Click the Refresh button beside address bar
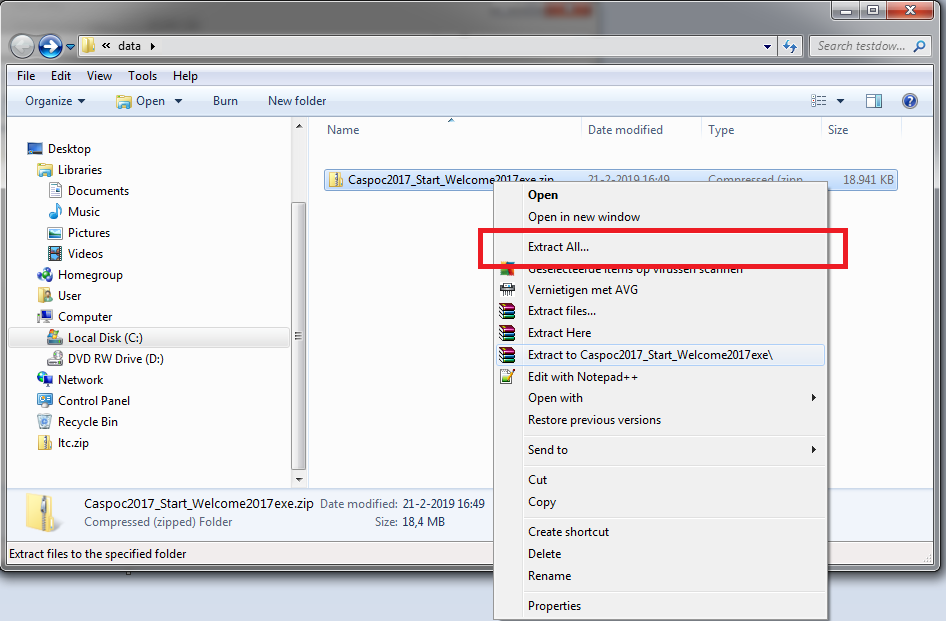 tap(790, 46)
